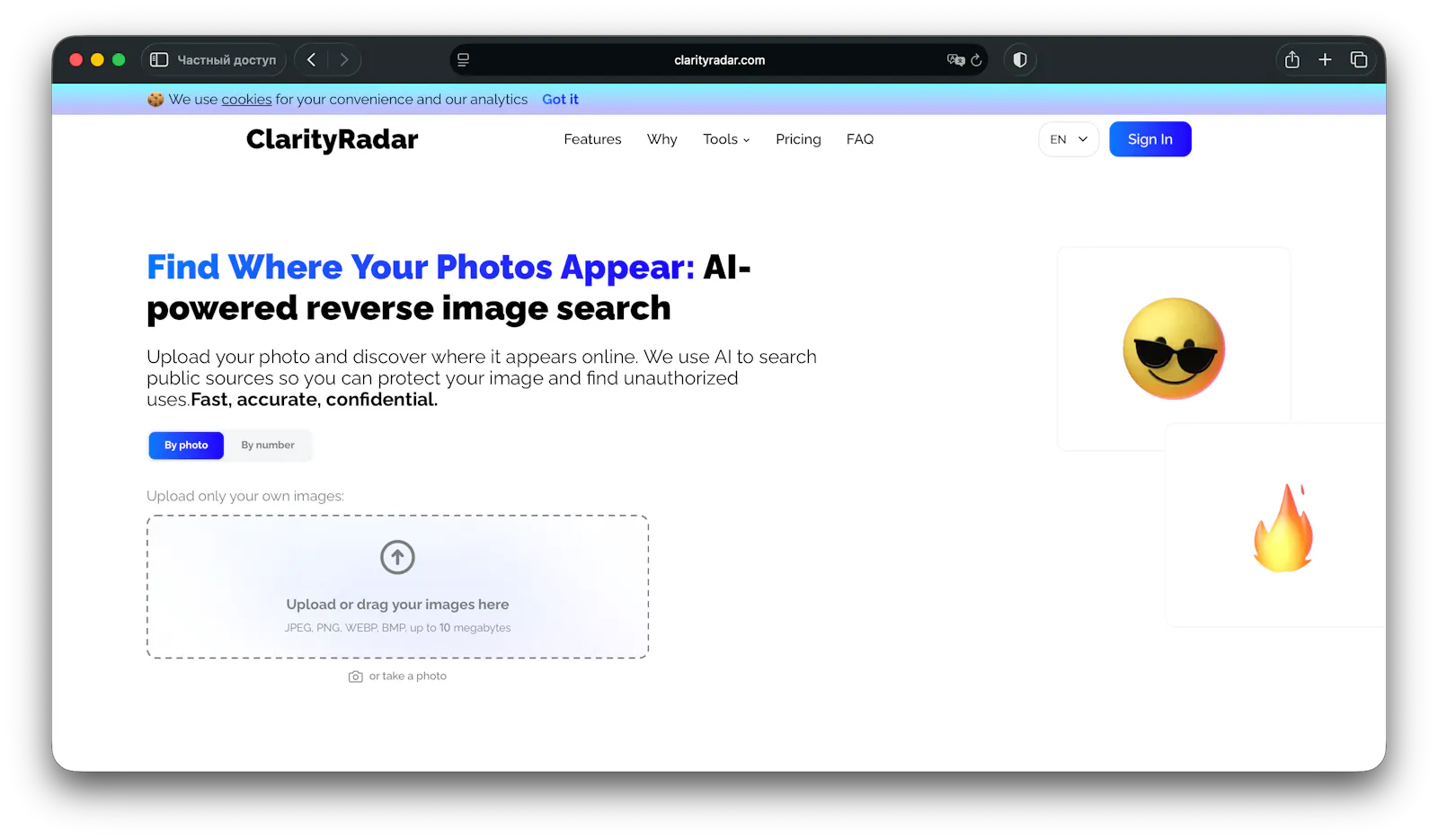Image resolution: width=1438 pixels, height=840 pixels.
Task: Click the 'Fast, accurate, confidential.' text
Action: tap(314, 400)
